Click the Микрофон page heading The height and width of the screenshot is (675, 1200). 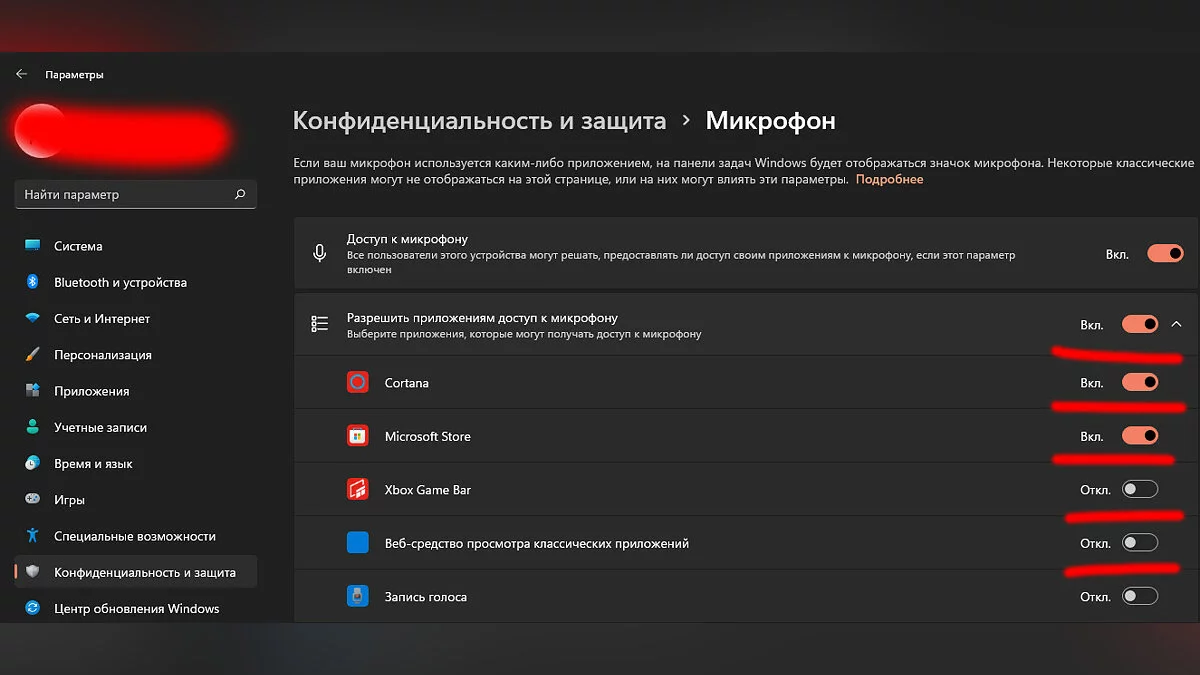pyautogui.click(x=771, y=121)
